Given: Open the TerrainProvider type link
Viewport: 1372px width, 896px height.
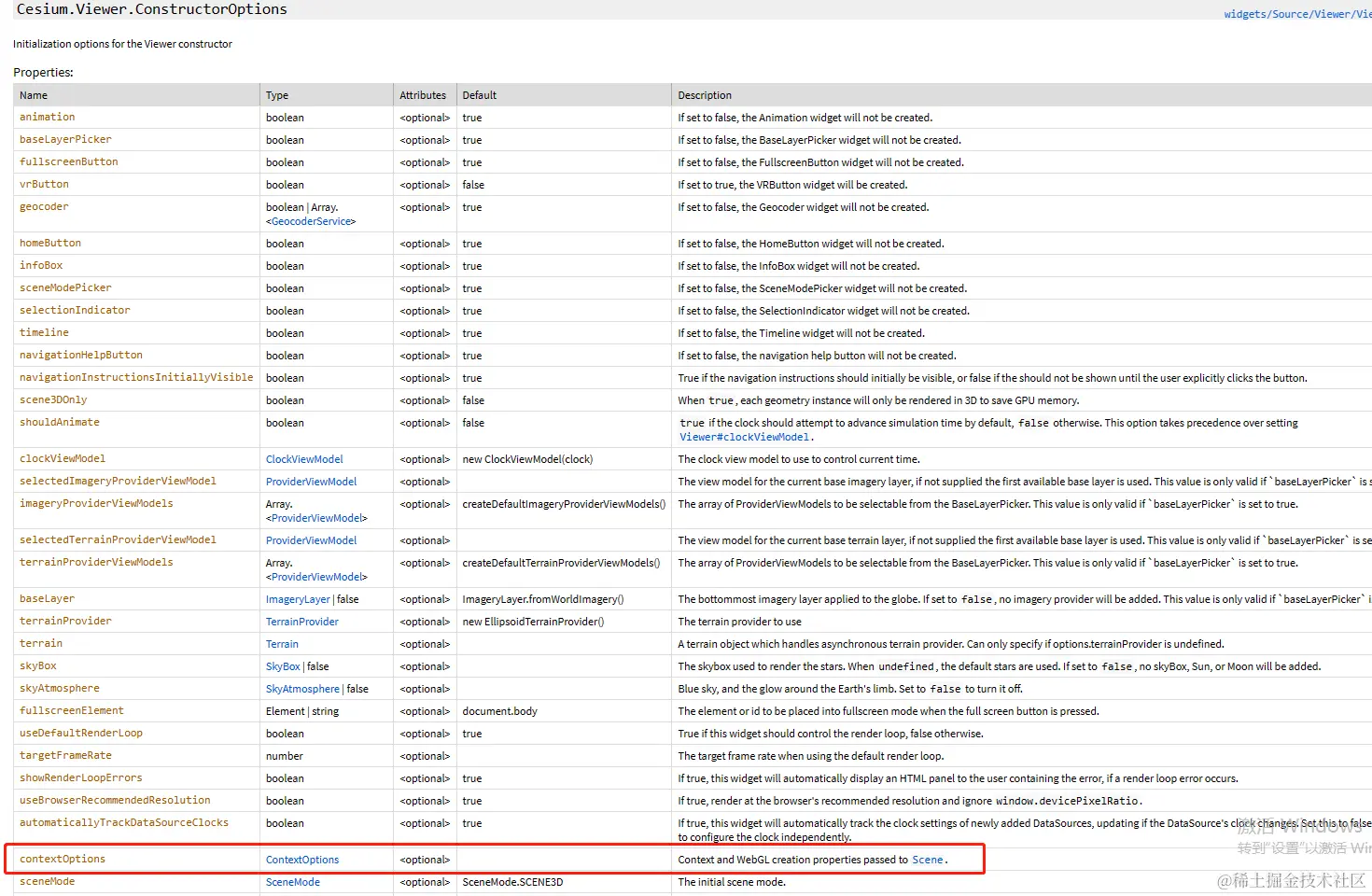Looking at the screenshot, I should (302, 622).
